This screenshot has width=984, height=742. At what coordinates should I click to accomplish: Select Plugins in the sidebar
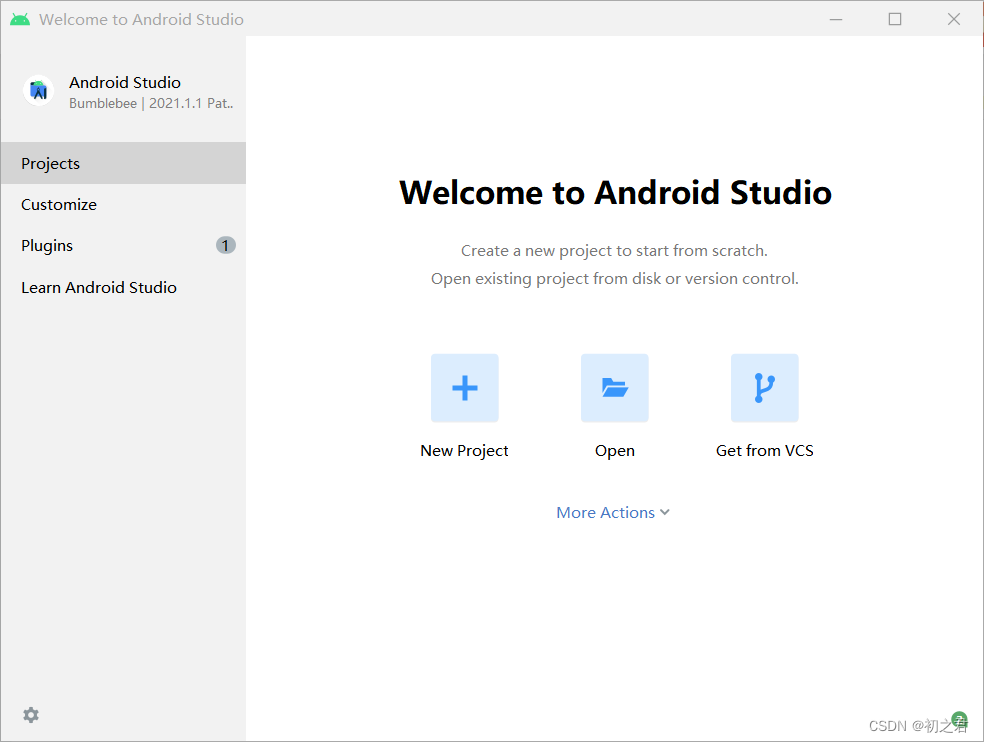[x=47, y=245]
